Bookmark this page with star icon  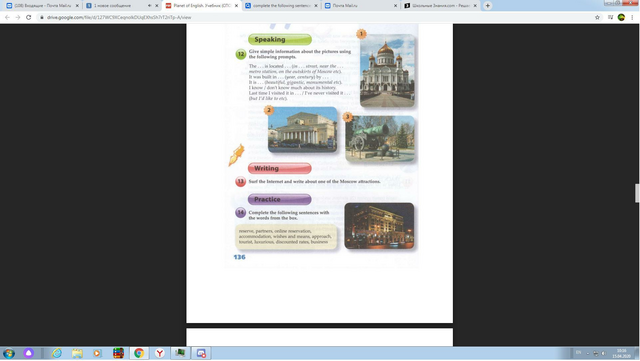tap(597, 17)
